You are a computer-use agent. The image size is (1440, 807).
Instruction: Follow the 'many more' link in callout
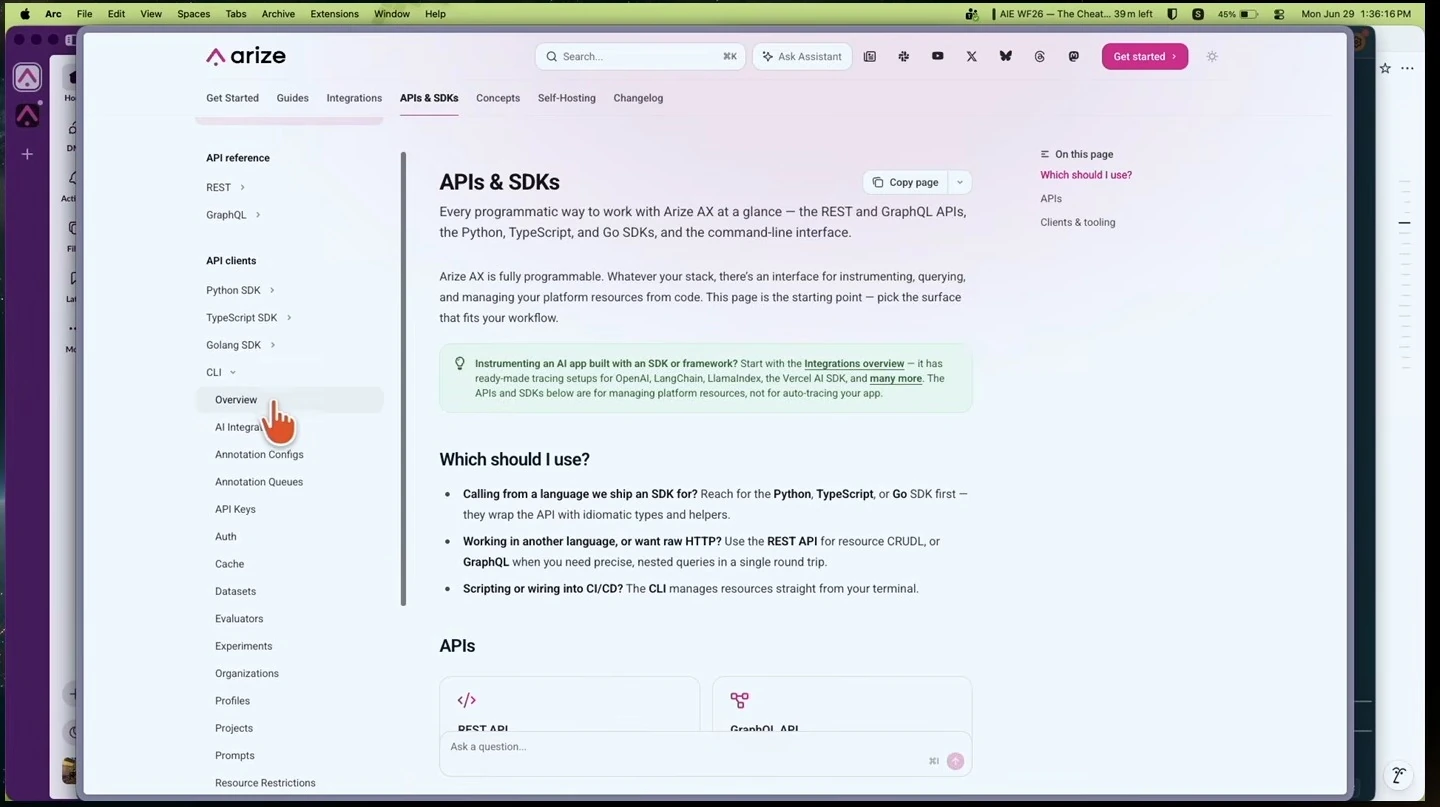pos(896,379)
